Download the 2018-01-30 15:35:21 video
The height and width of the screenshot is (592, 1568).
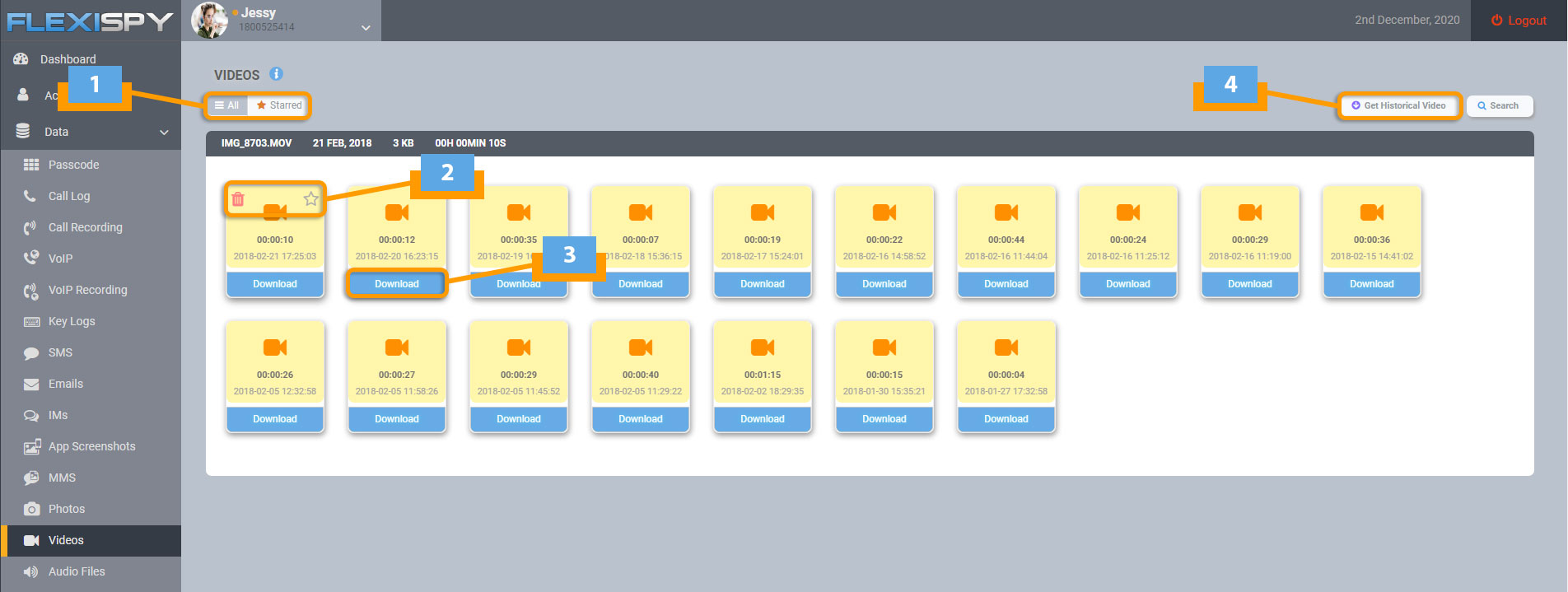coord(884,419)
